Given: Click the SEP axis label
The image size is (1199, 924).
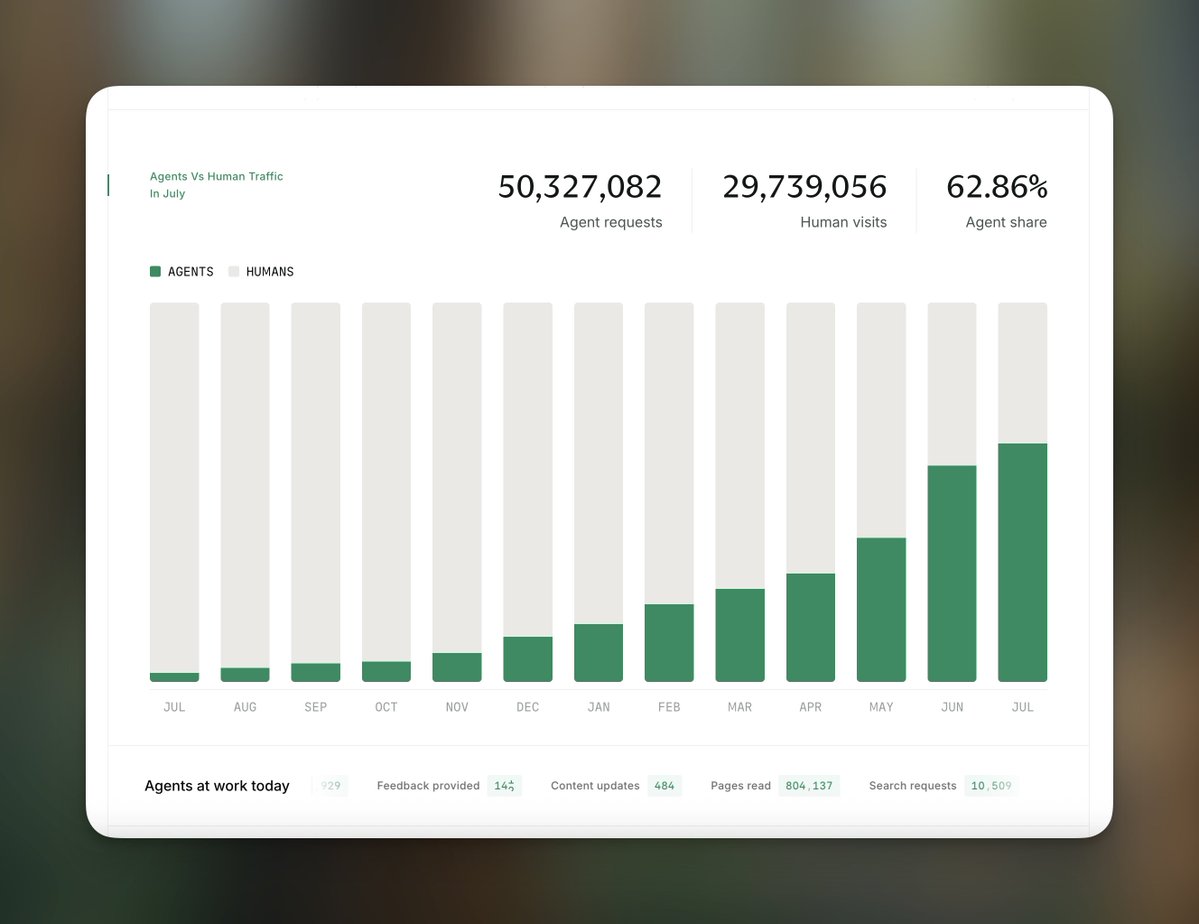Looking at the screenshot, I should pyautogui.click(x=316, y=707).
